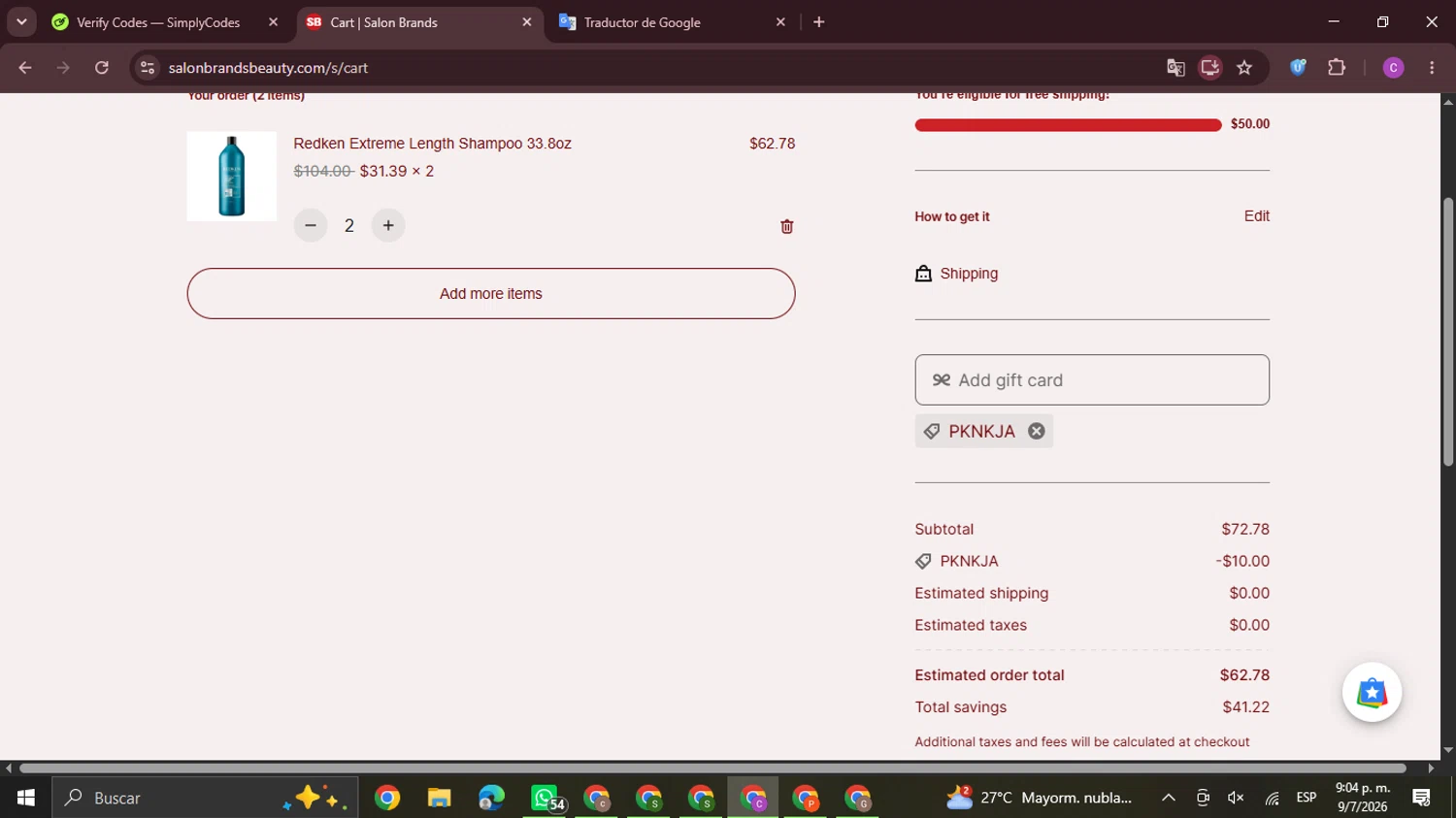Open clock and calendar at 9:04 p. m.
Screen dimensions: 1456x818
tap(1363, 798)
